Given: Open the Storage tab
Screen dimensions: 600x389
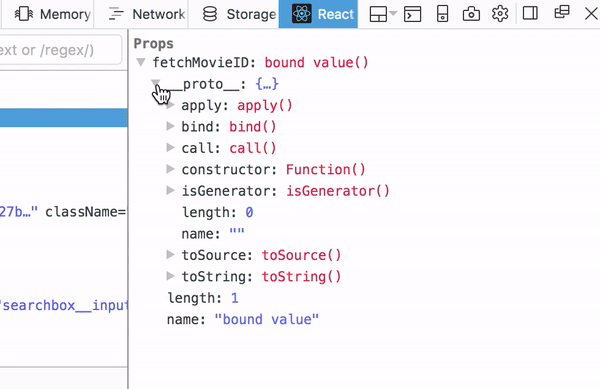Looking at the screenshot, I should (x=239, y=14).
